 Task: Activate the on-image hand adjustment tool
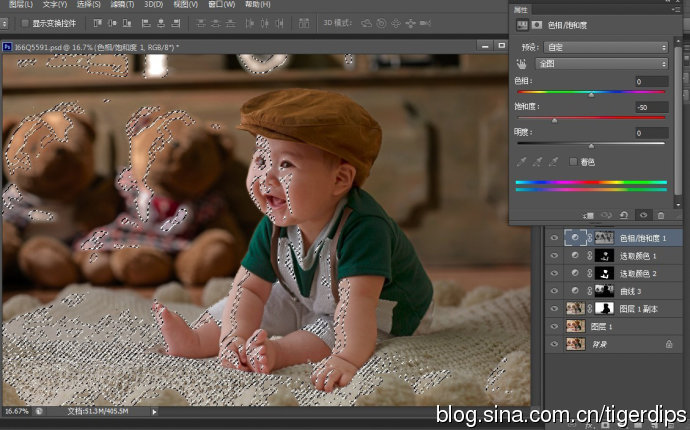pos(521,64)
